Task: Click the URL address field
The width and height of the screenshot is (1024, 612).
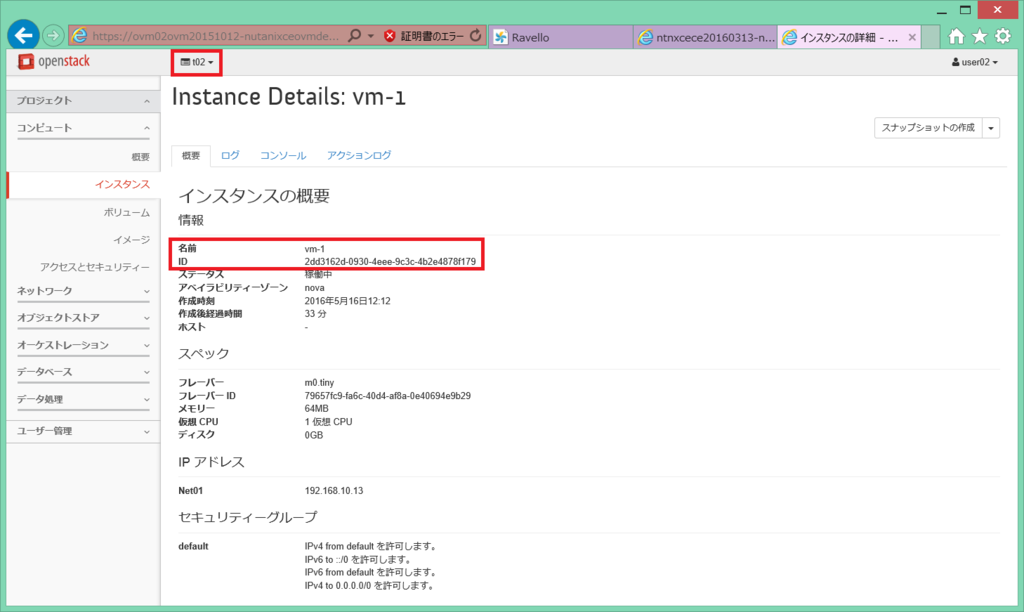Action: click(x=216, y=36)
